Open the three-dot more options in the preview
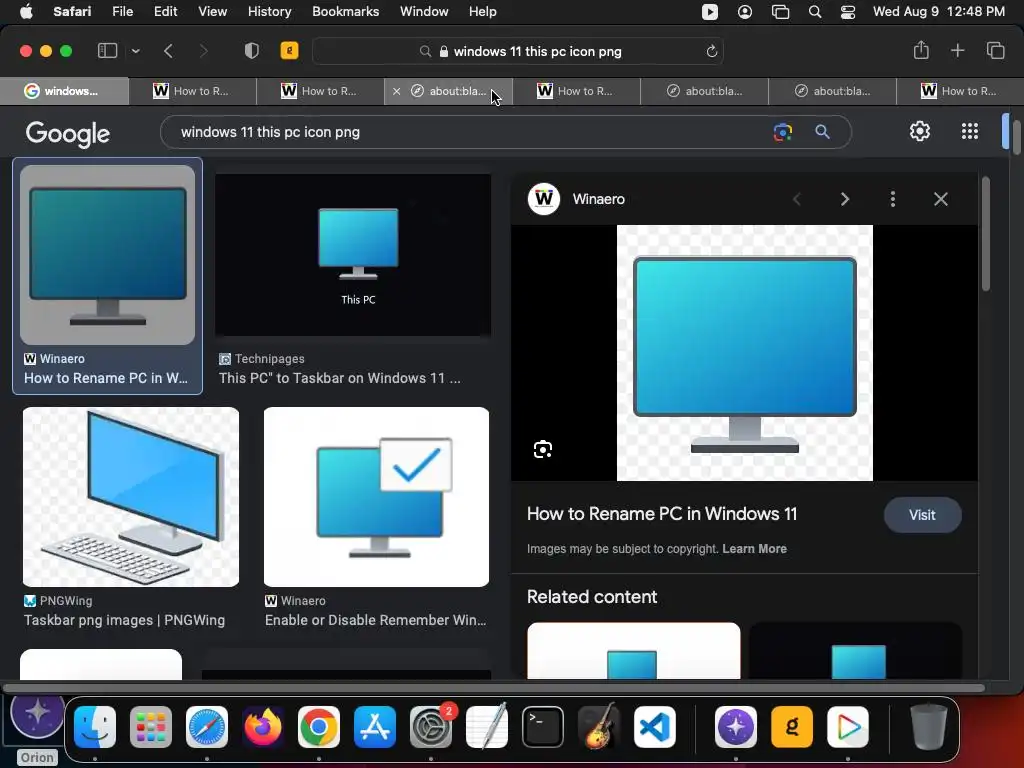 [x=893, y=199]
